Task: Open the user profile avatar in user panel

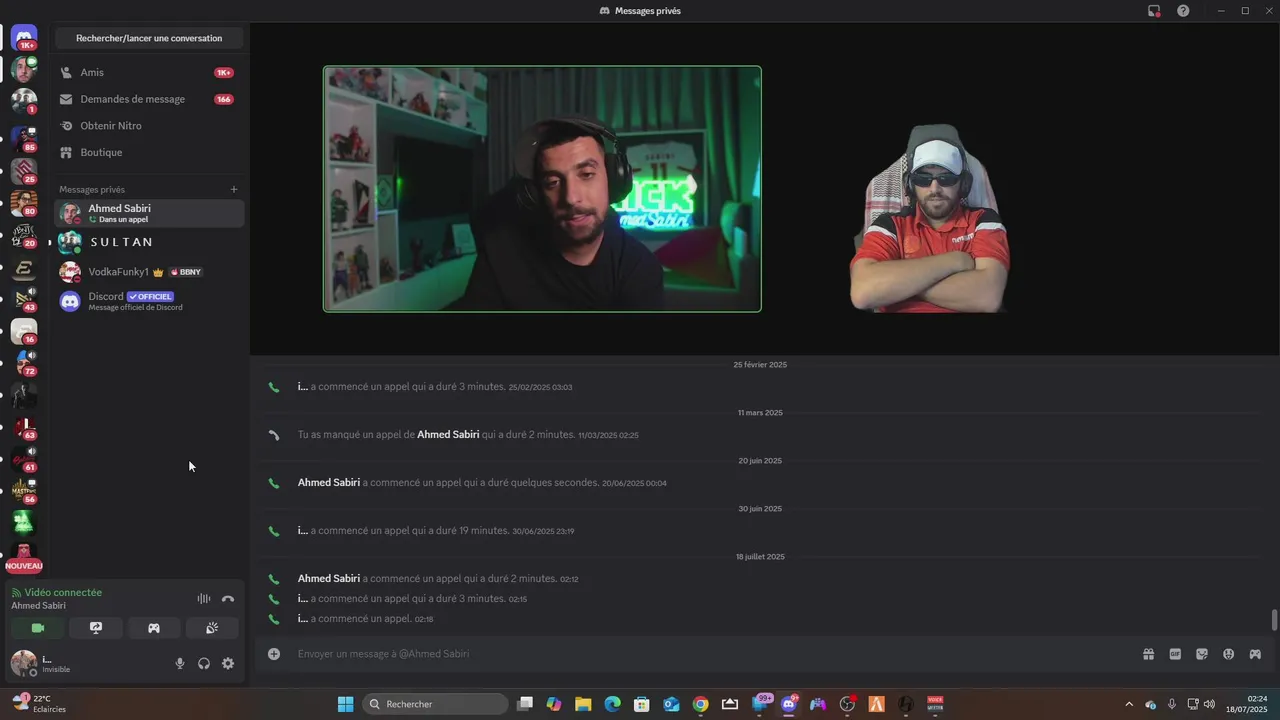Action: tap(24, 662)
